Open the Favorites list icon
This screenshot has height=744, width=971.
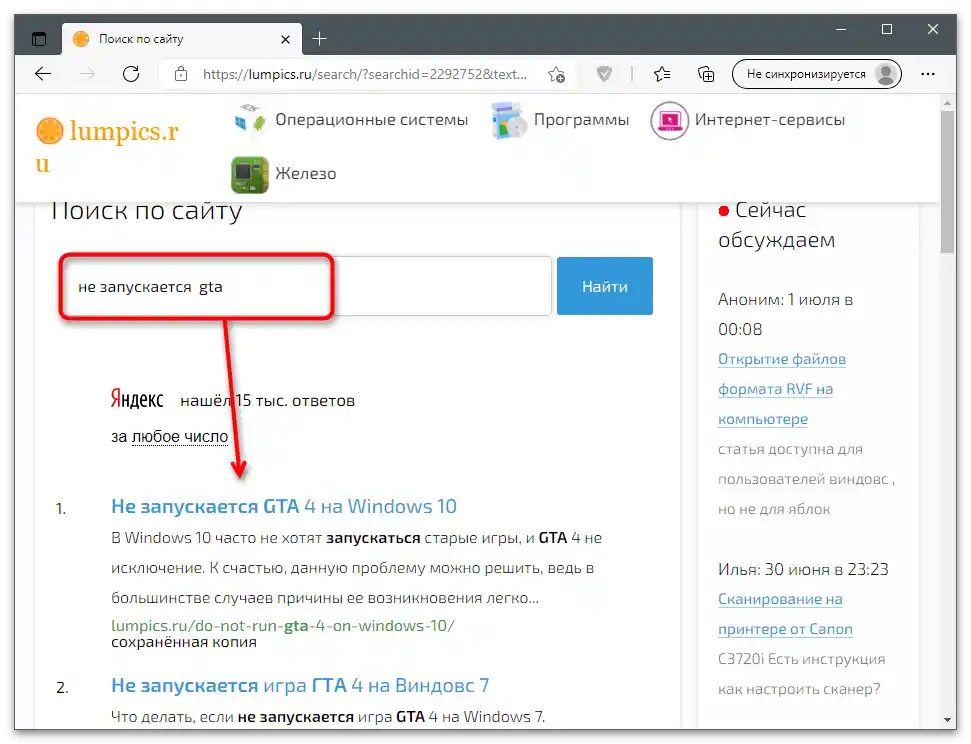tap(662, 74)
